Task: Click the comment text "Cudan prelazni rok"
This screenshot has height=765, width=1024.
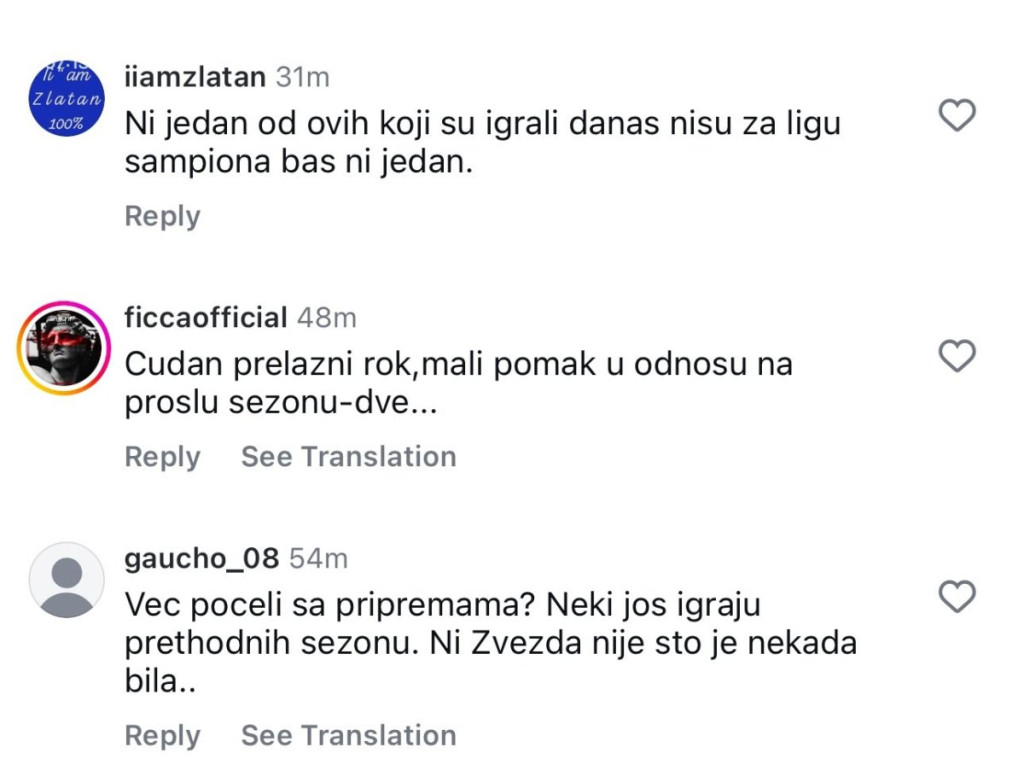Action: coord(458,383)
